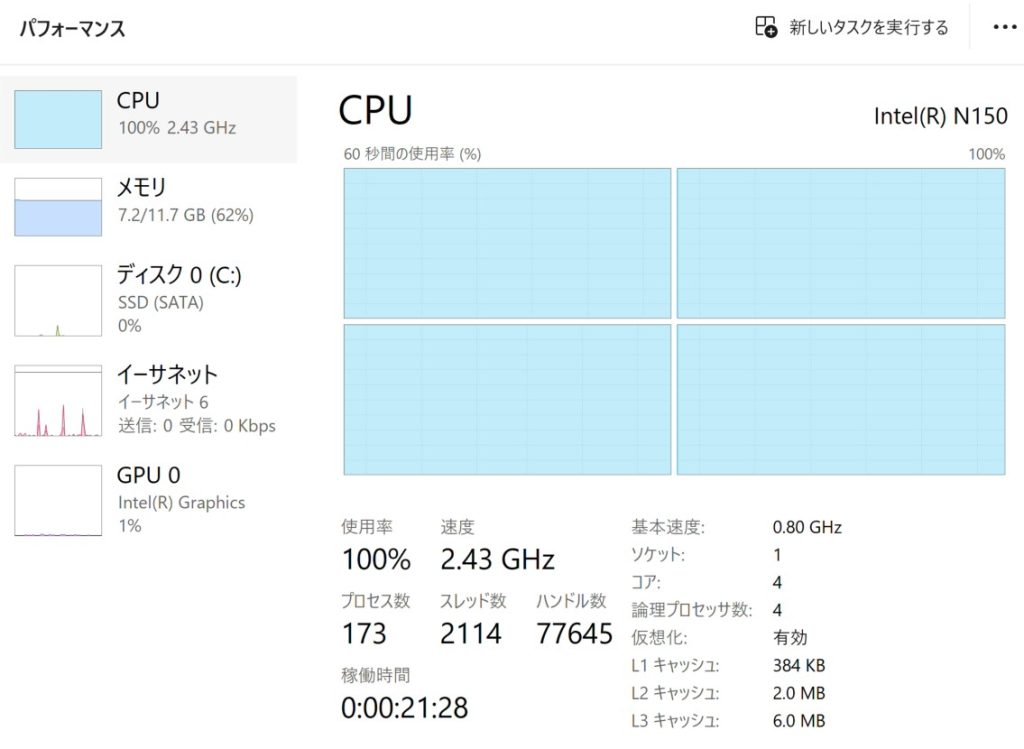Image resolution: width=1024 pixels, height=749 pixels.
Task: Click the run new task icon
Action: [766, 27]
